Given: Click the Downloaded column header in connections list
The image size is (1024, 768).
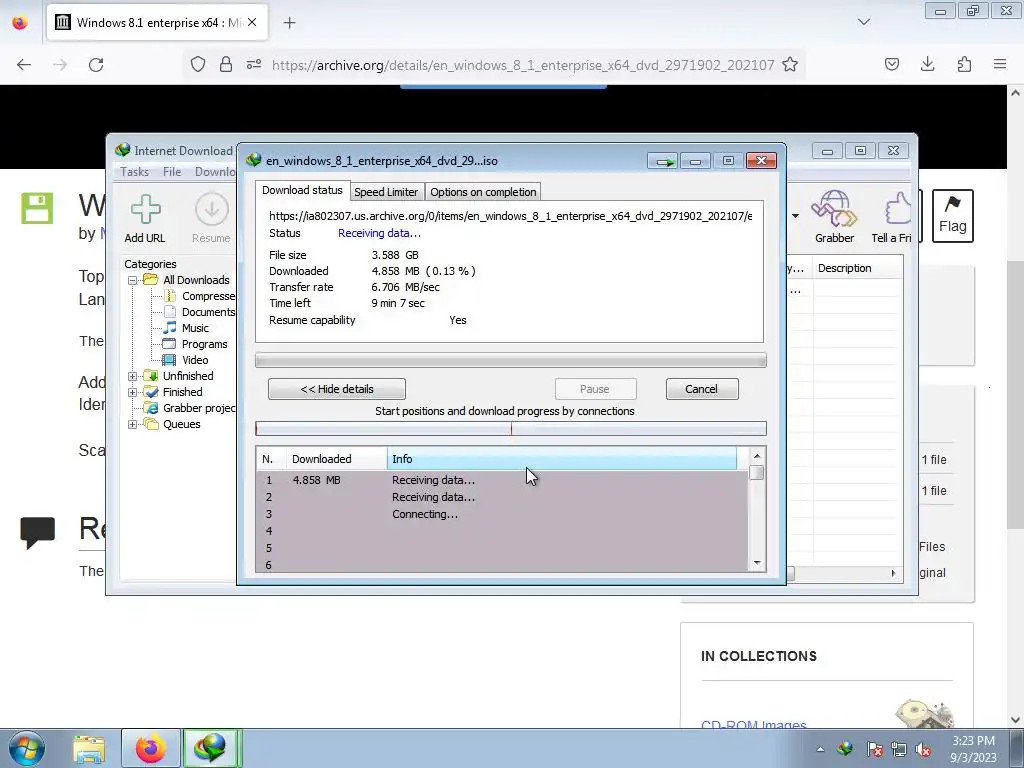Looking at the screenshot, I should point(337,459).
